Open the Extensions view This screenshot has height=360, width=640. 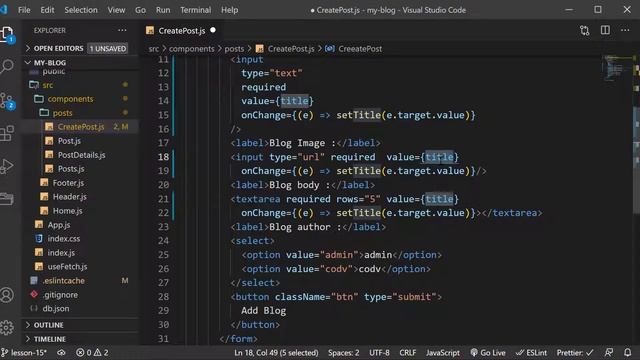click(x=7, y=133)
